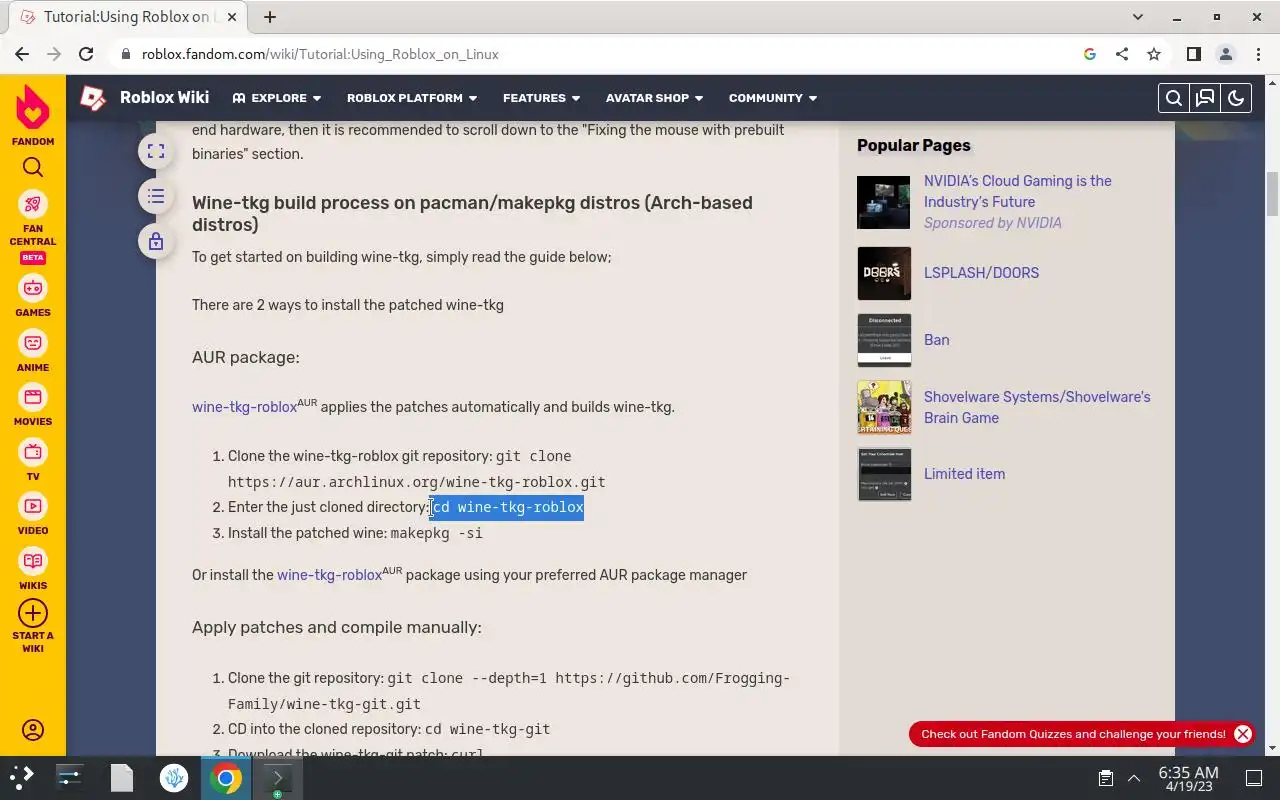Open the terminal icon in taskbar
This screenshot has width=1280, height=800.
tap(277, 778)
